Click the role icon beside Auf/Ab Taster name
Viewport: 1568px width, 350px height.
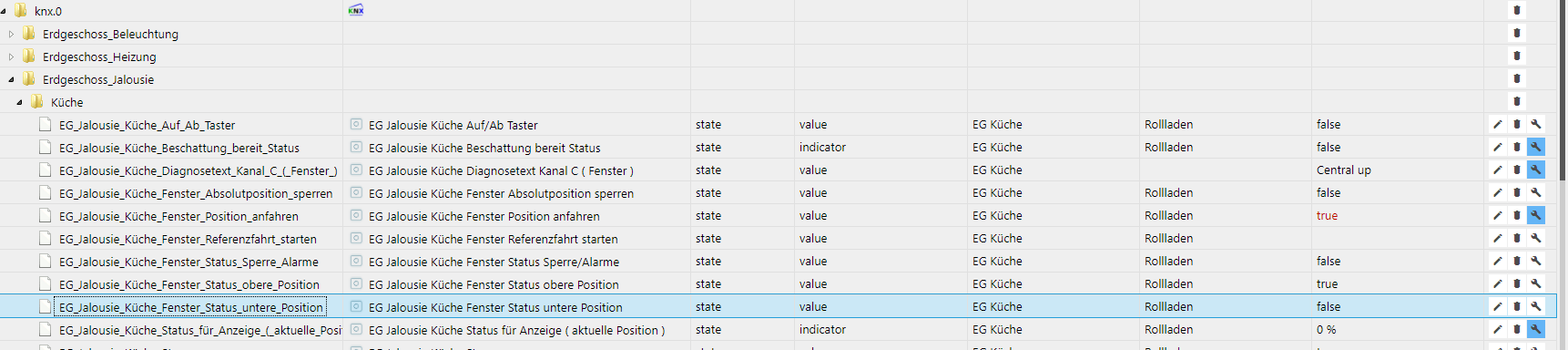click(x=356, y=124)
